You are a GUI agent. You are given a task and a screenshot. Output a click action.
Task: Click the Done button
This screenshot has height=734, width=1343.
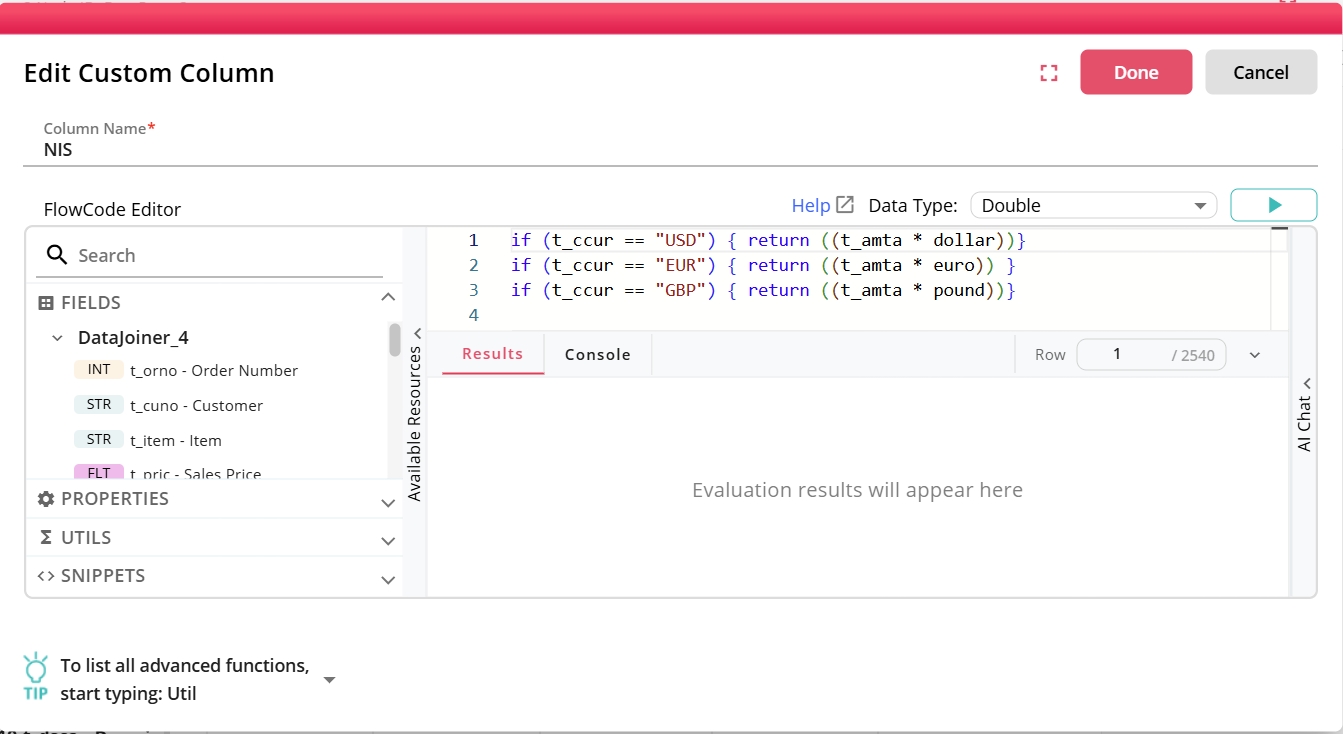(x=1136, y=72)
